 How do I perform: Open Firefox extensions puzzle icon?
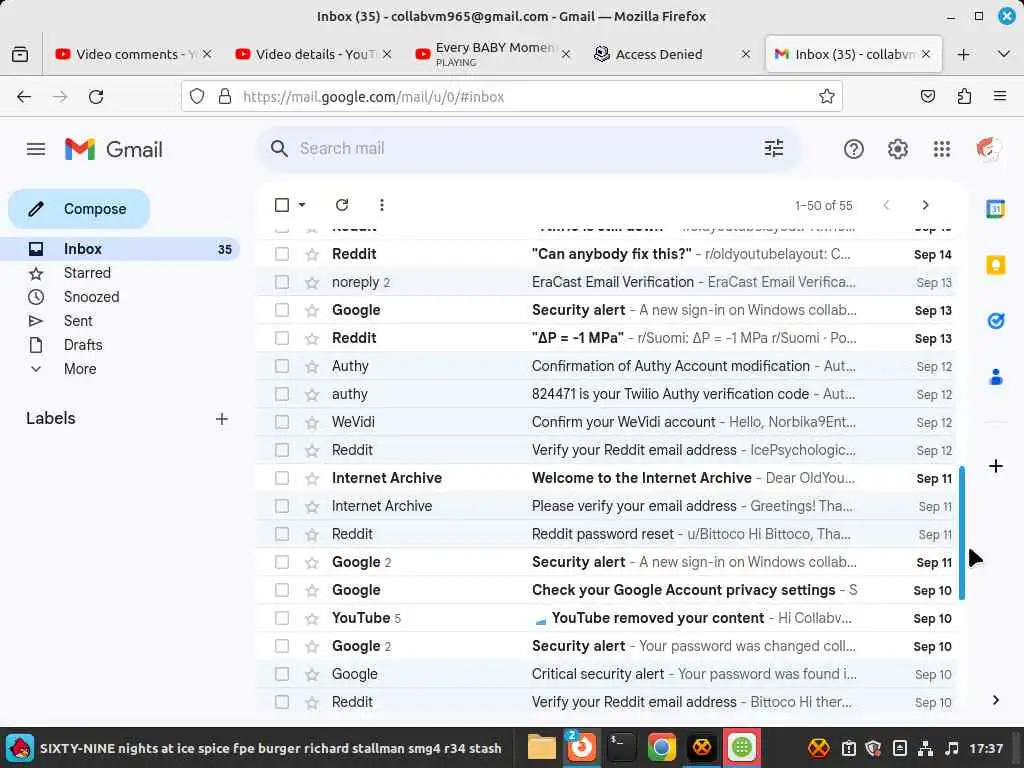(964, 97)
